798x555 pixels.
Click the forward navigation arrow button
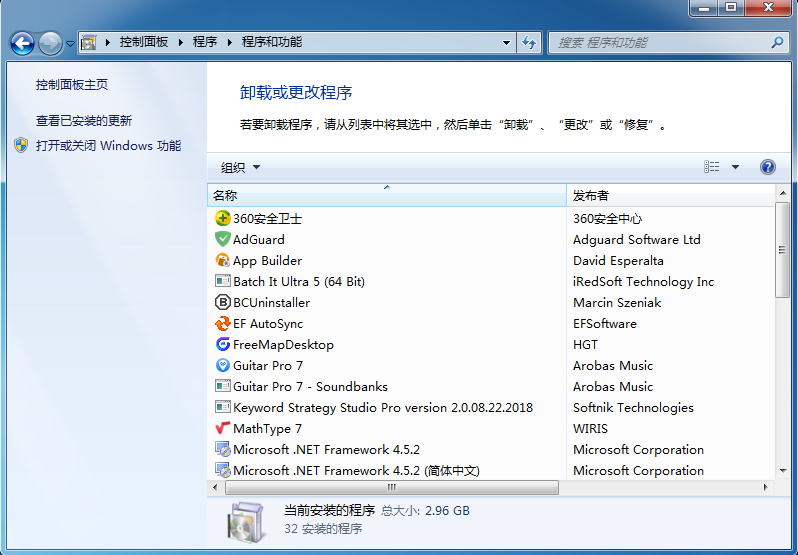tap(50, 43)
